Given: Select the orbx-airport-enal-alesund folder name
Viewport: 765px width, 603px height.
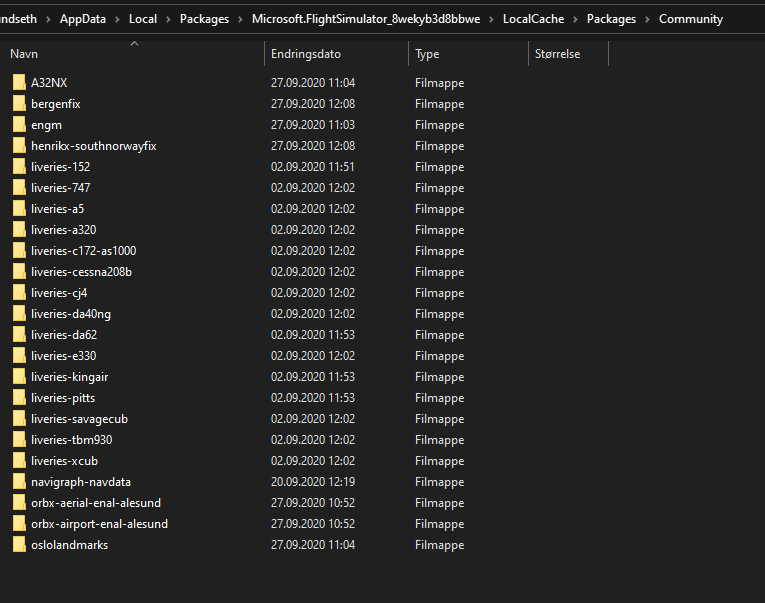Looking at the screenshot, I should point(100,523).
